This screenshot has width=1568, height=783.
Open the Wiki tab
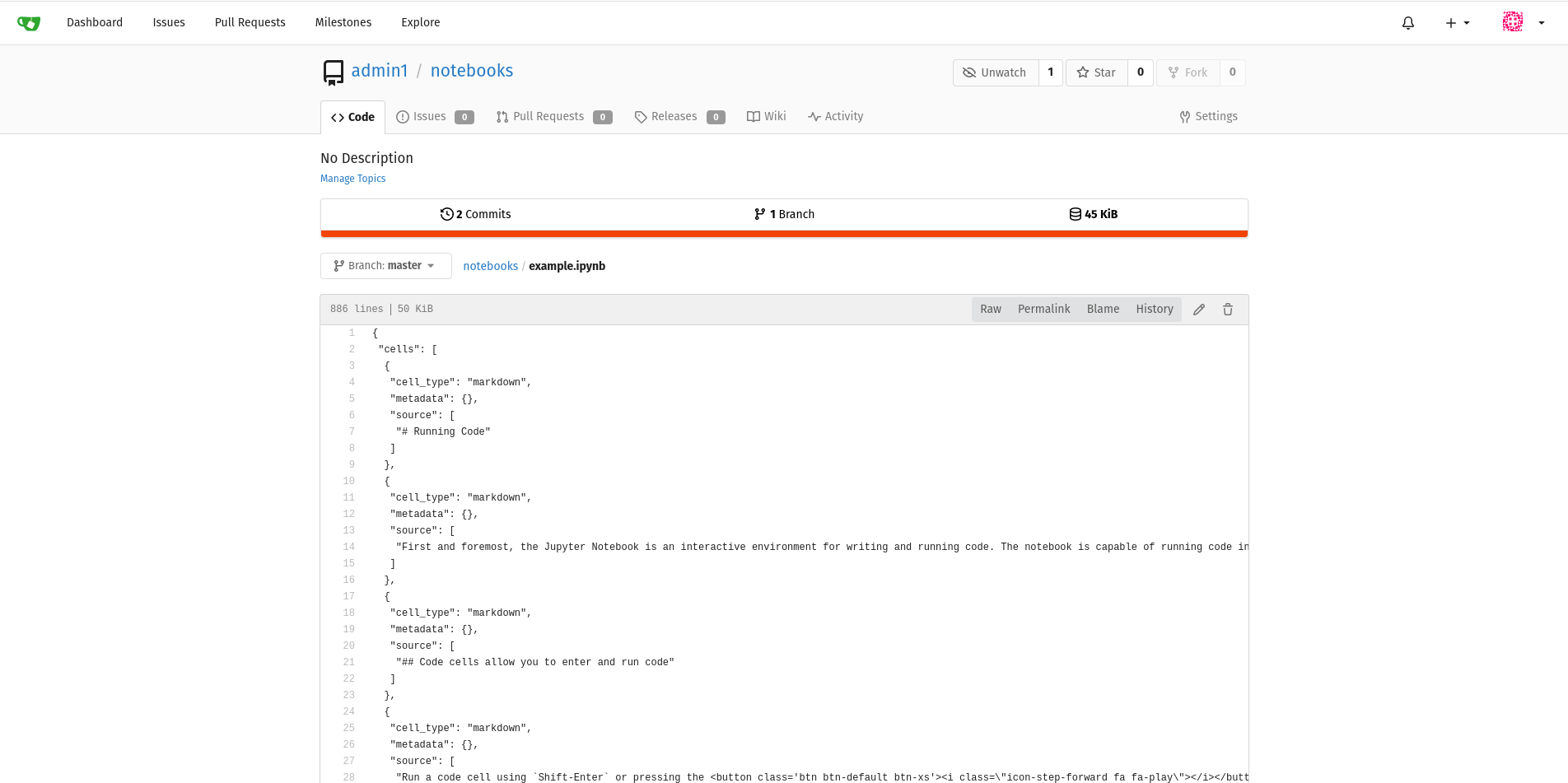pyautogui.click(x=767, y=117)
